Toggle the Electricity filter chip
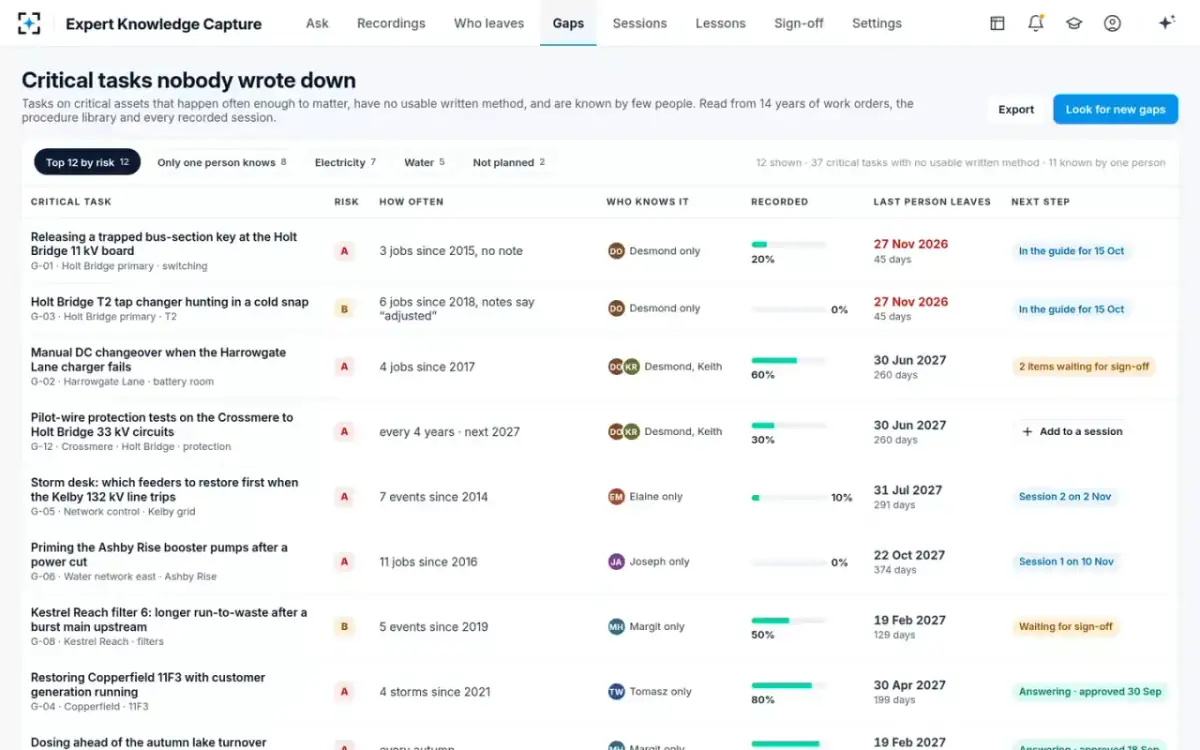This screenshot has width=1200, height=750. (345, 162)
